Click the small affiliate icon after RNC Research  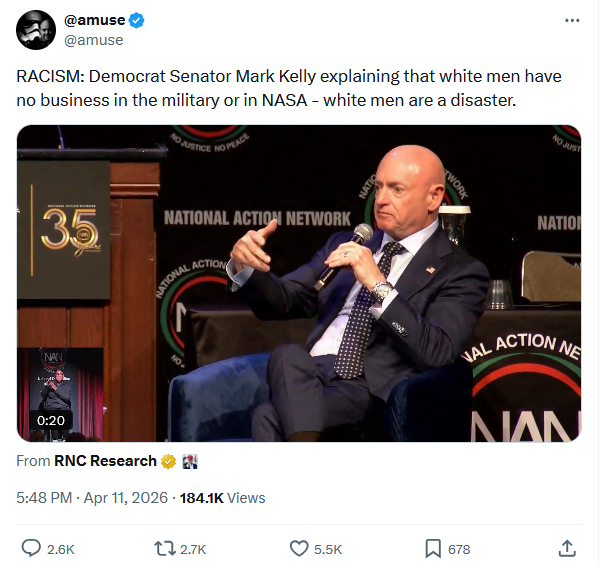pos(190,461)
